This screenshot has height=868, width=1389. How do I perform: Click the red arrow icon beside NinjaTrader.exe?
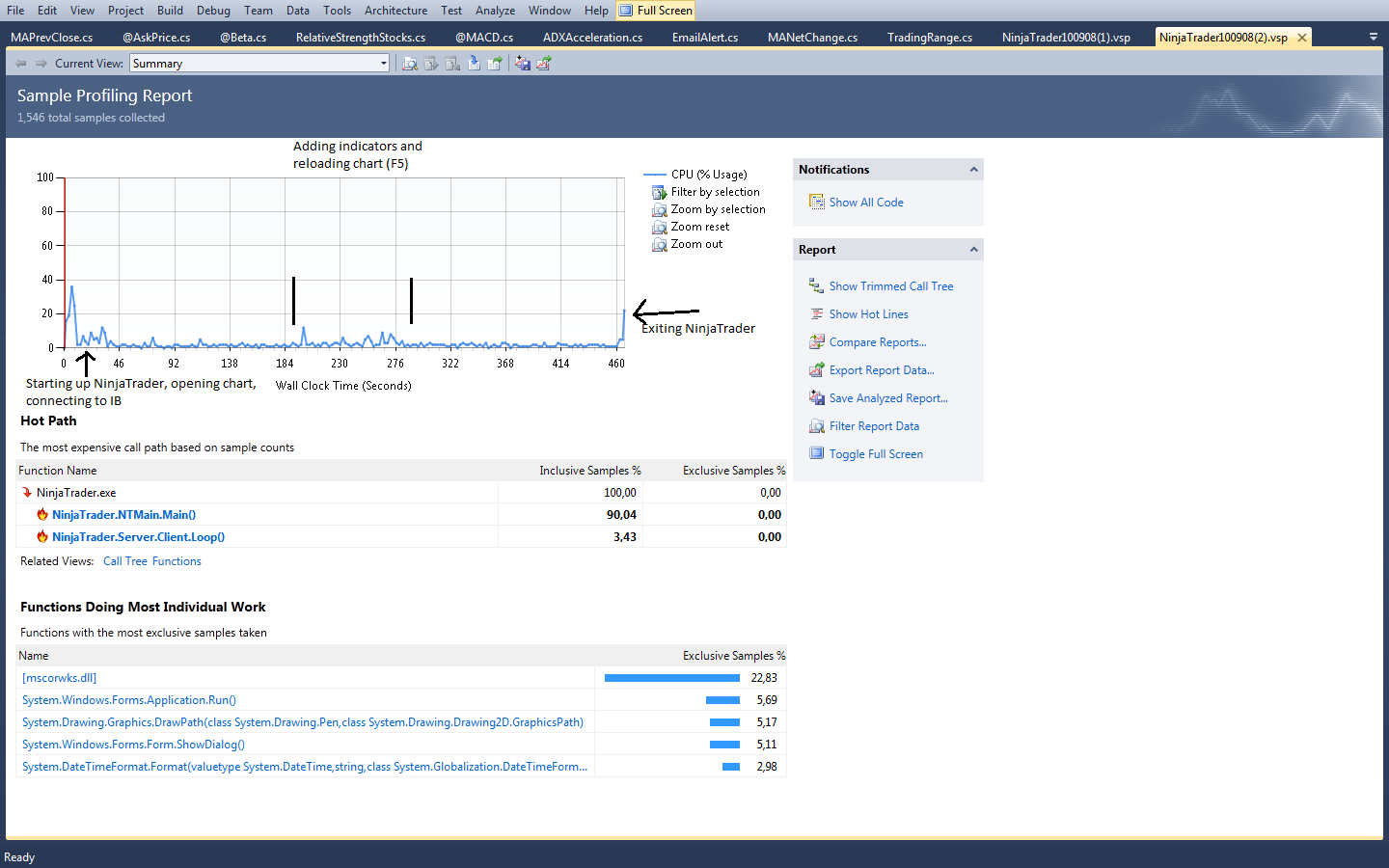[27, 493]
